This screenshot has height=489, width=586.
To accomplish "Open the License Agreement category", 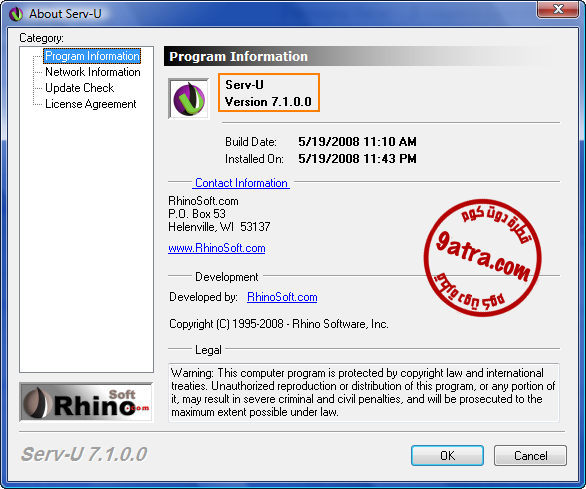I will tap(90, 104).
